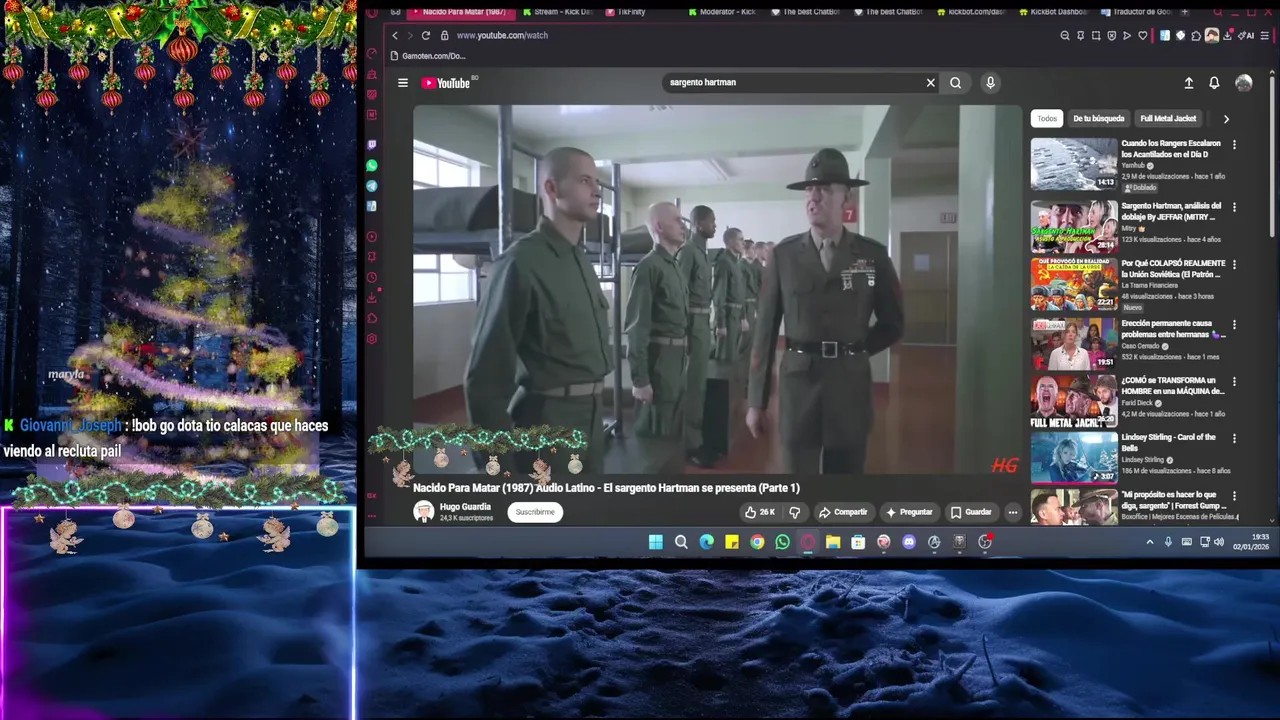The height and width of the screenshot is (720, 1280).
Task: Open a new browser tab with plus
Action: click(1185, 12)
